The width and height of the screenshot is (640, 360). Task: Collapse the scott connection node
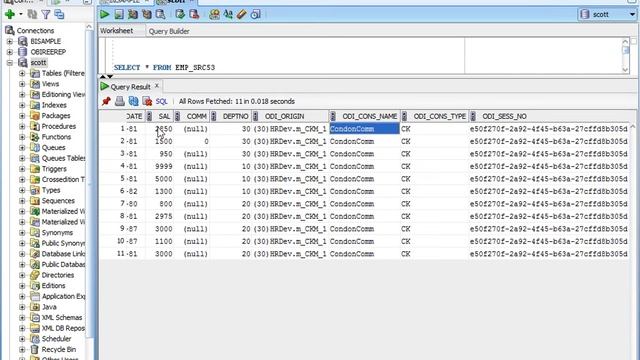point(10,62)
